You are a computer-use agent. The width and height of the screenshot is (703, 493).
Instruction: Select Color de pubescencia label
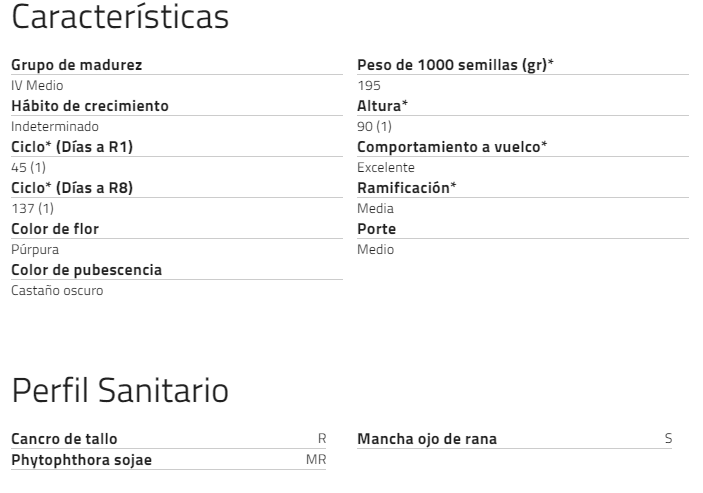[x=86, y=270]
